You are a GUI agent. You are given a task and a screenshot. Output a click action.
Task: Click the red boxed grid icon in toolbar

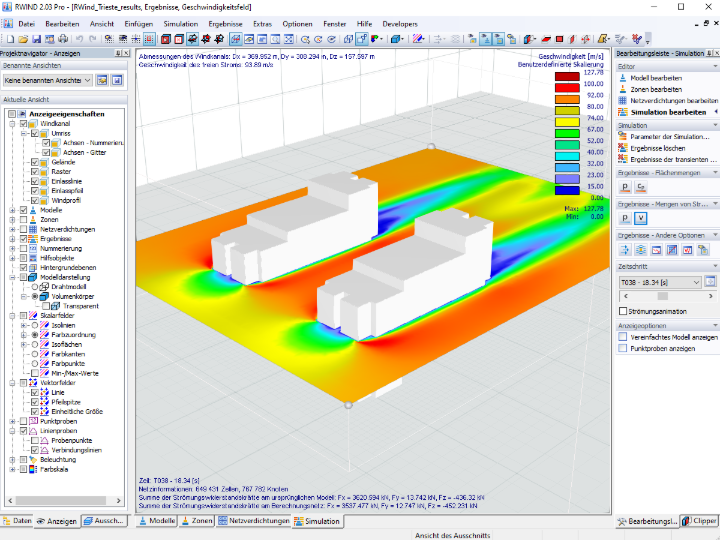(x=149, y=39)
